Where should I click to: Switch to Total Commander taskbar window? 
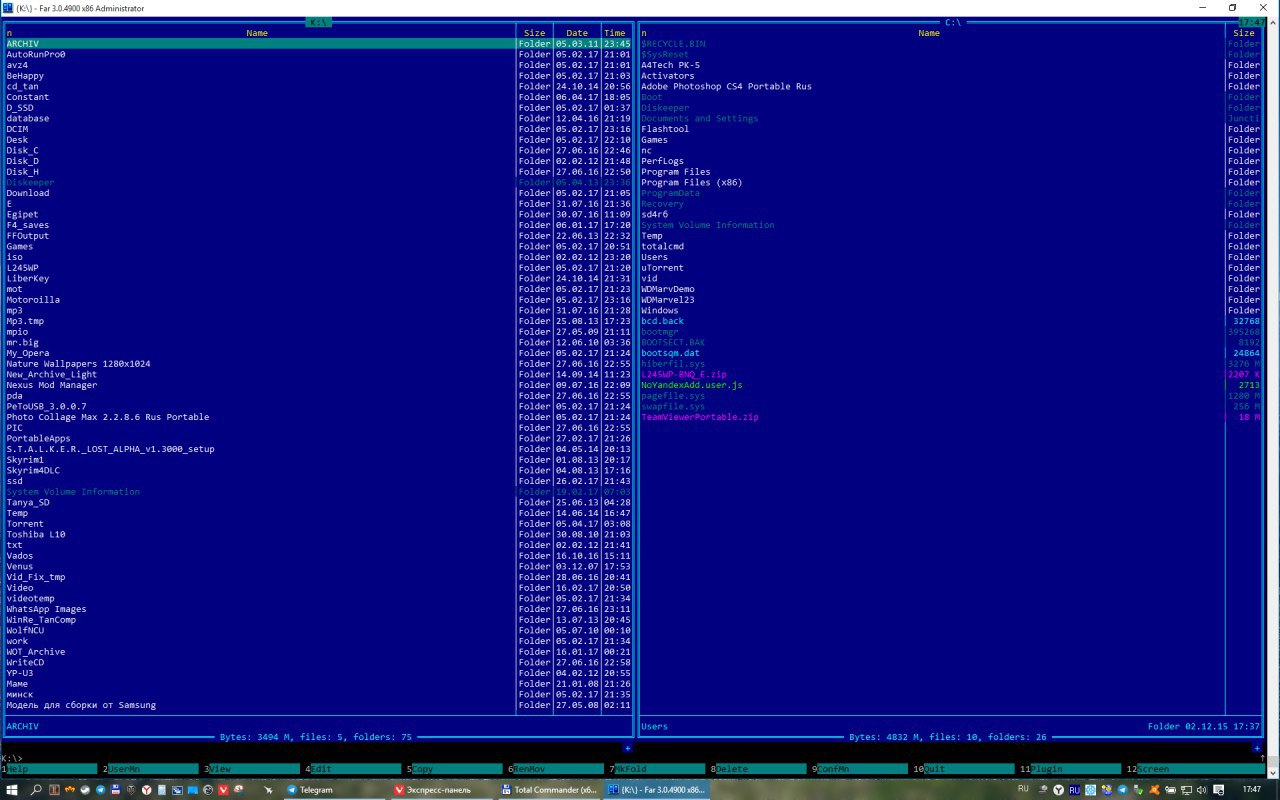coord(551,790)
